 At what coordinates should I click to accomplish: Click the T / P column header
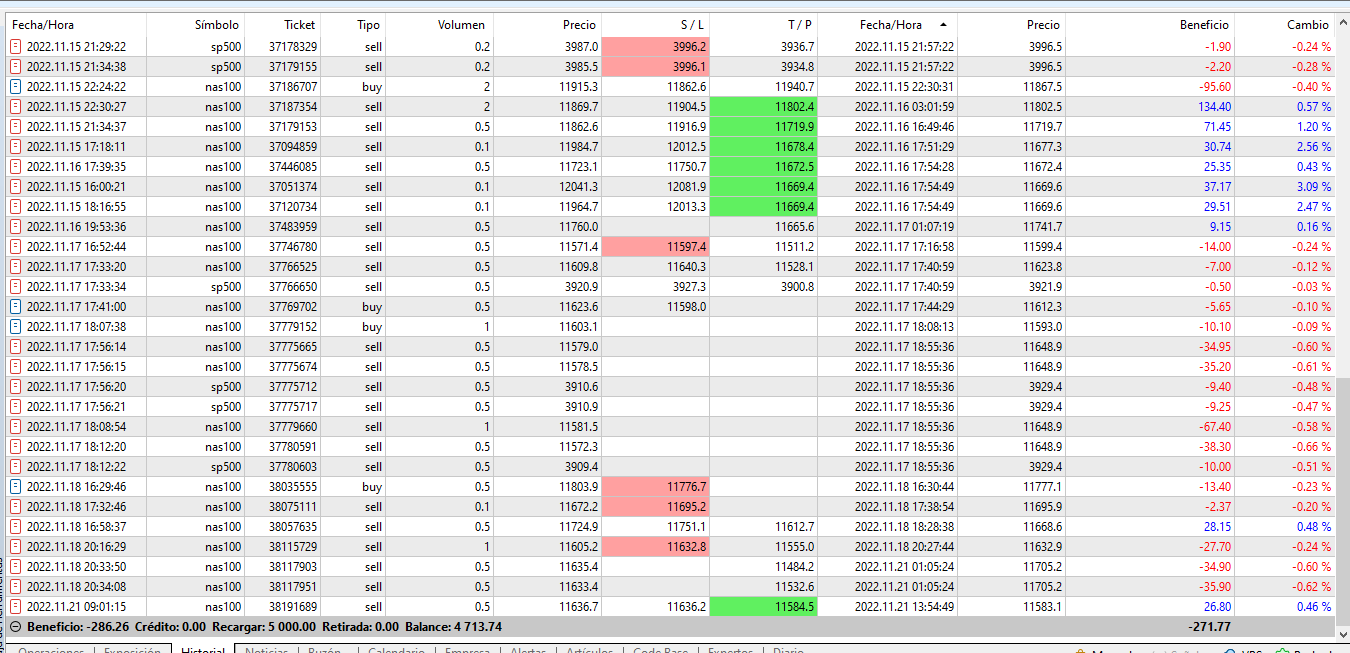pyautogui.click(x=764, y=25)
